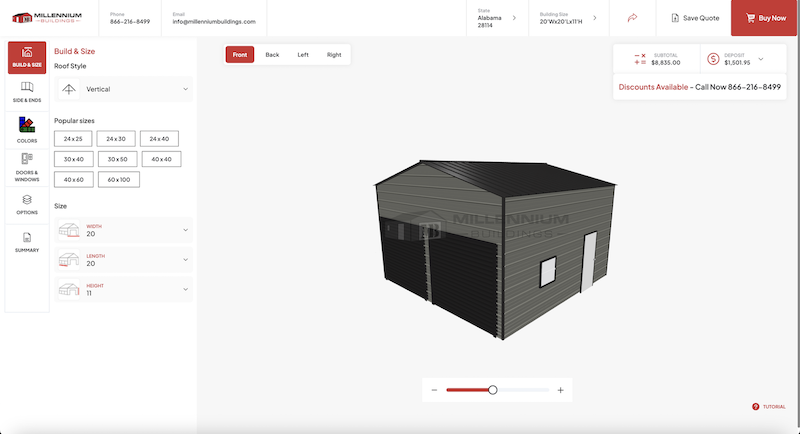The width and height of the screenshot is (800, 434).
Task: Click the Millennium Buildings logo
Action: tap(49, 18)
